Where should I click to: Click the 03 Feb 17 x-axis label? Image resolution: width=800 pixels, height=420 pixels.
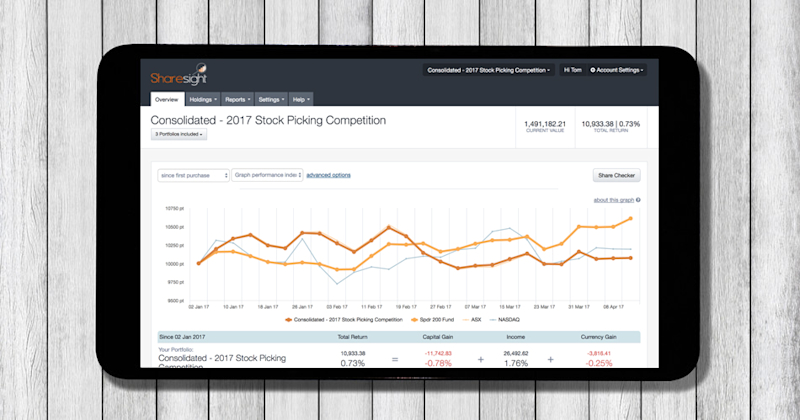(x=337, y=307)
